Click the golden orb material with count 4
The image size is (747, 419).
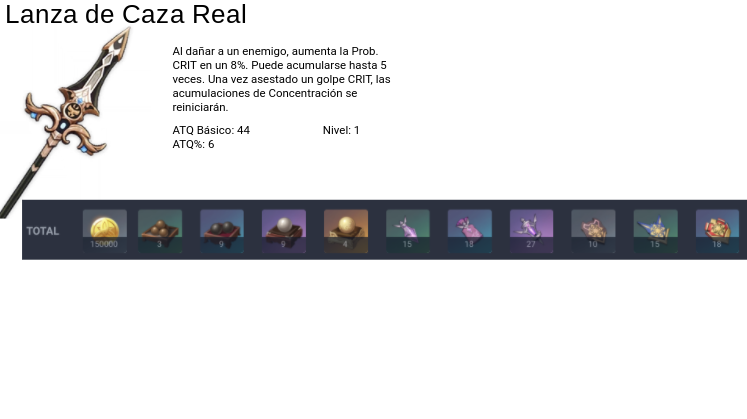point(346,231)
